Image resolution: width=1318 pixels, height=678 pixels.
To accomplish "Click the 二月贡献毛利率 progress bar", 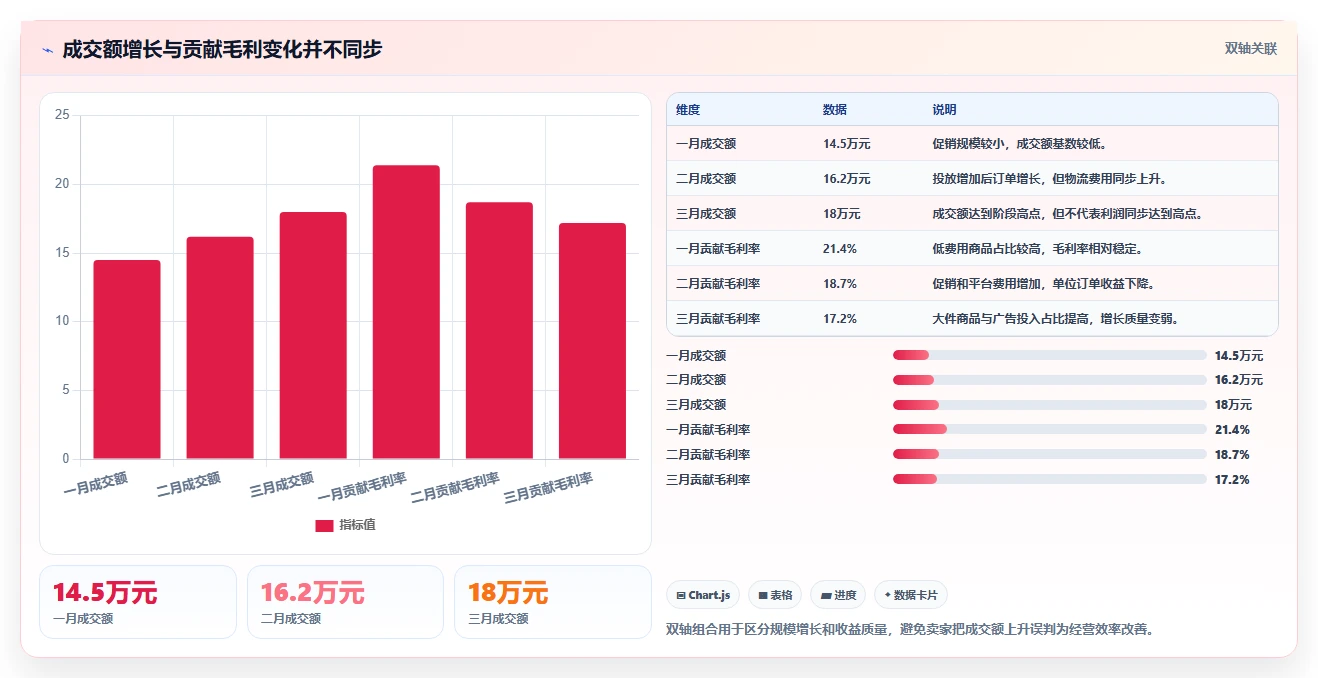I will coord(1050,454).
